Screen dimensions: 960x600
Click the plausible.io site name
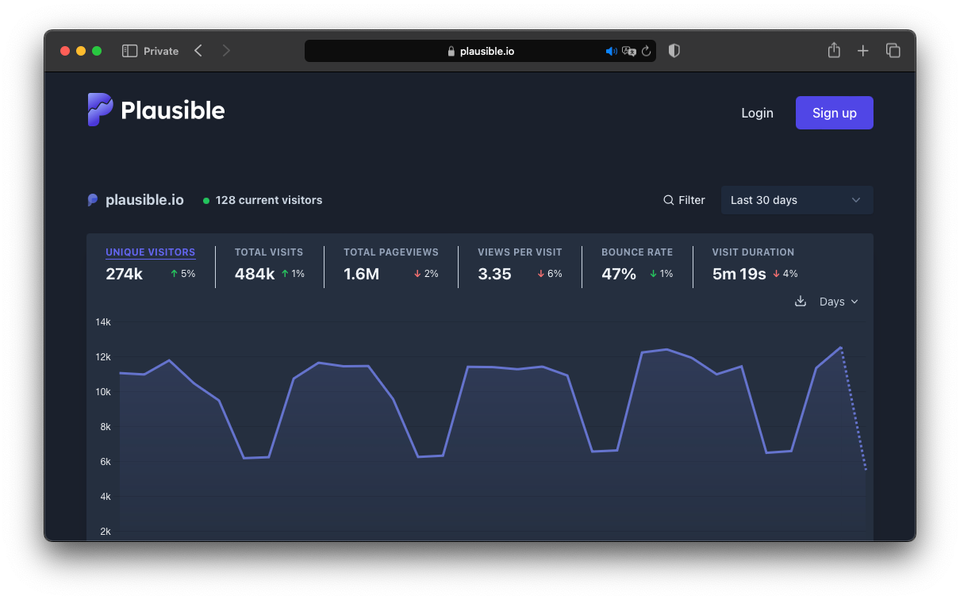(x=144, y=200)
